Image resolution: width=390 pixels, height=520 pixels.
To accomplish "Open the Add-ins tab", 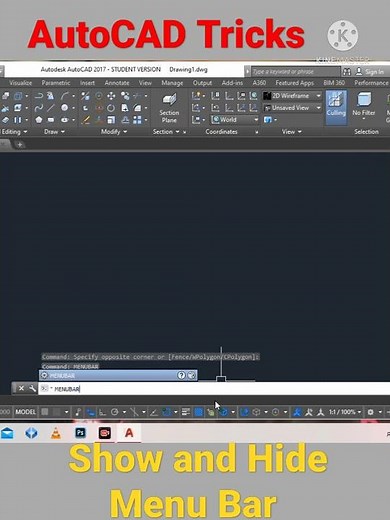I will coord(232,83).
